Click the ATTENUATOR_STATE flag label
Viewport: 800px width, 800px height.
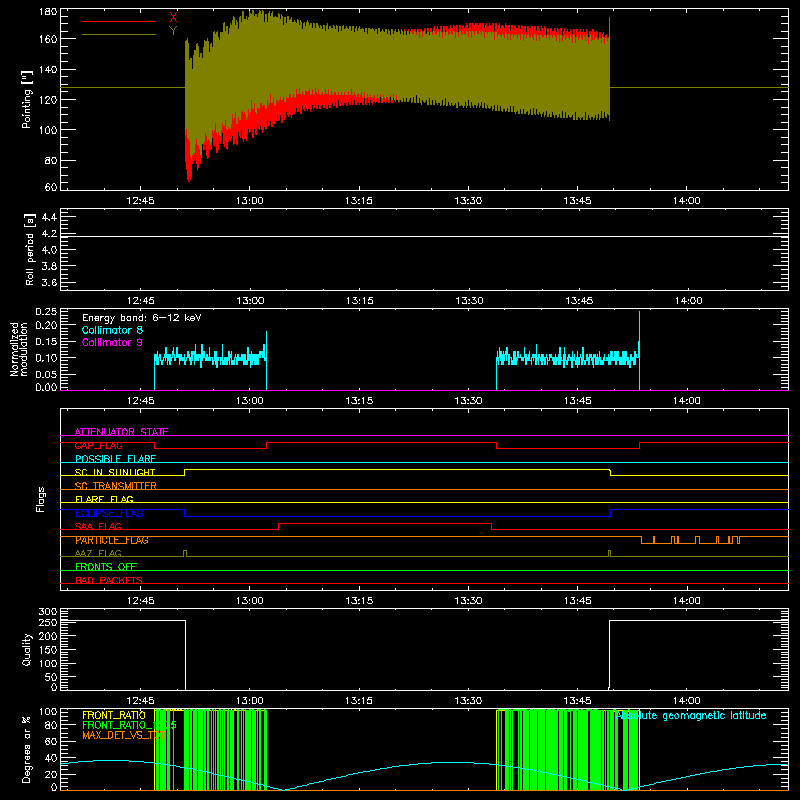tap(121, 432)
